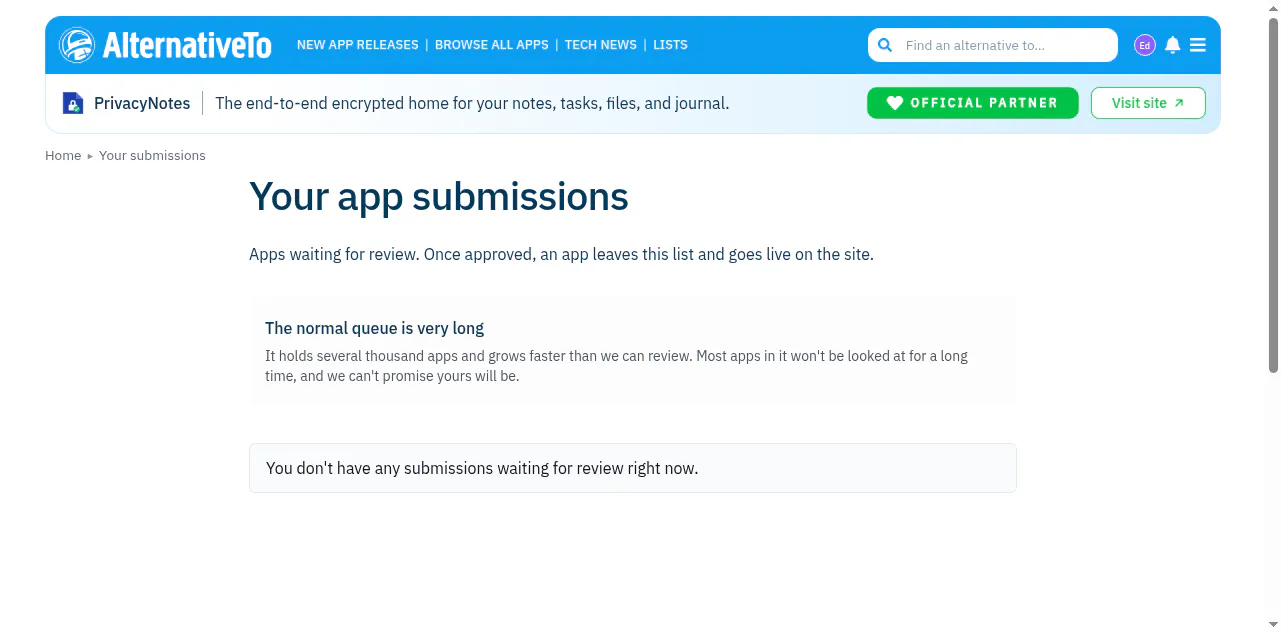Click the Your app submissions heading
Viewport: 1281px width, 634px height.
coord(439,197)
